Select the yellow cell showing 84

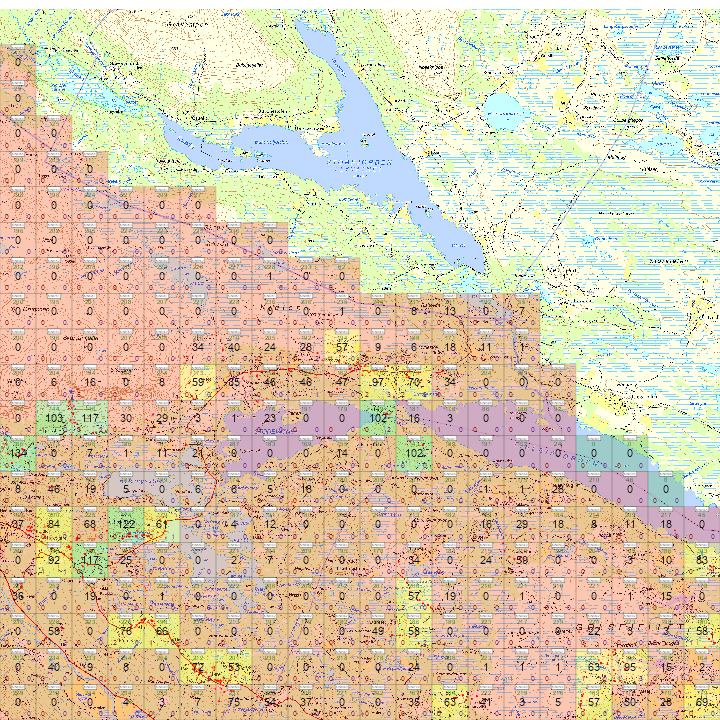click(x=54, y=525)
